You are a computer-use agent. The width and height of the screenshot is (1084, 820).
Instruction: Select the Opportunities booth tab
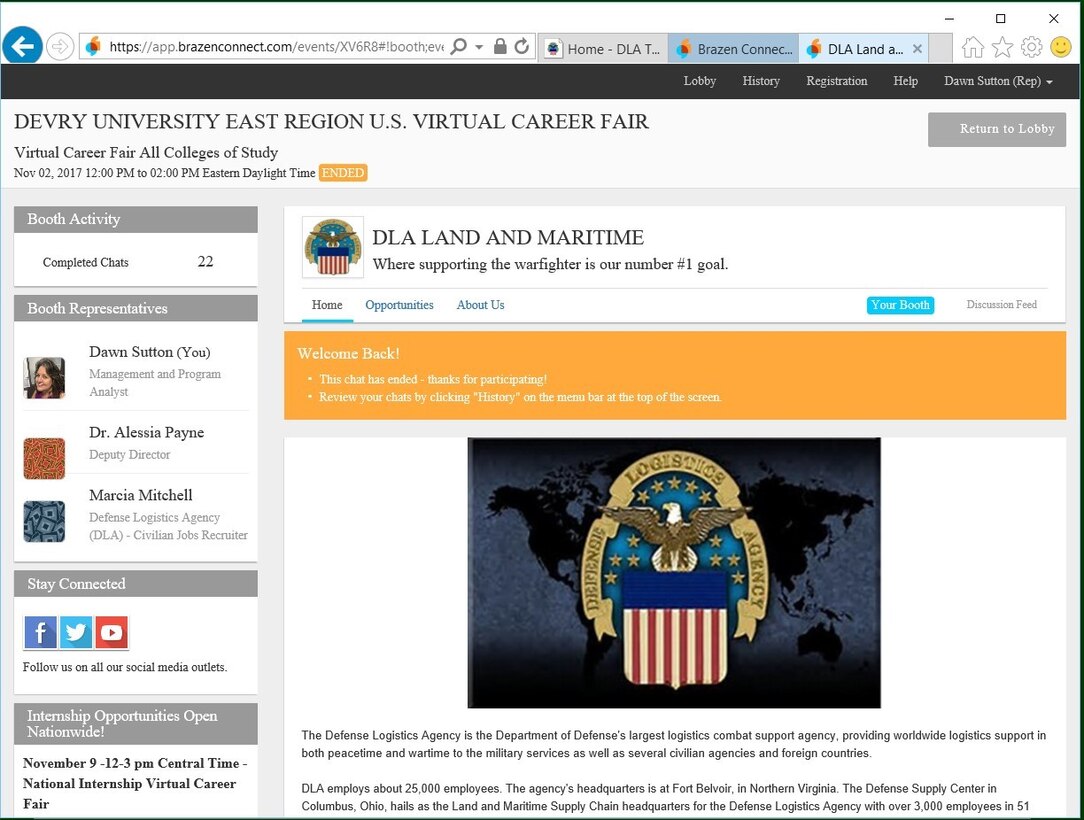399,305
